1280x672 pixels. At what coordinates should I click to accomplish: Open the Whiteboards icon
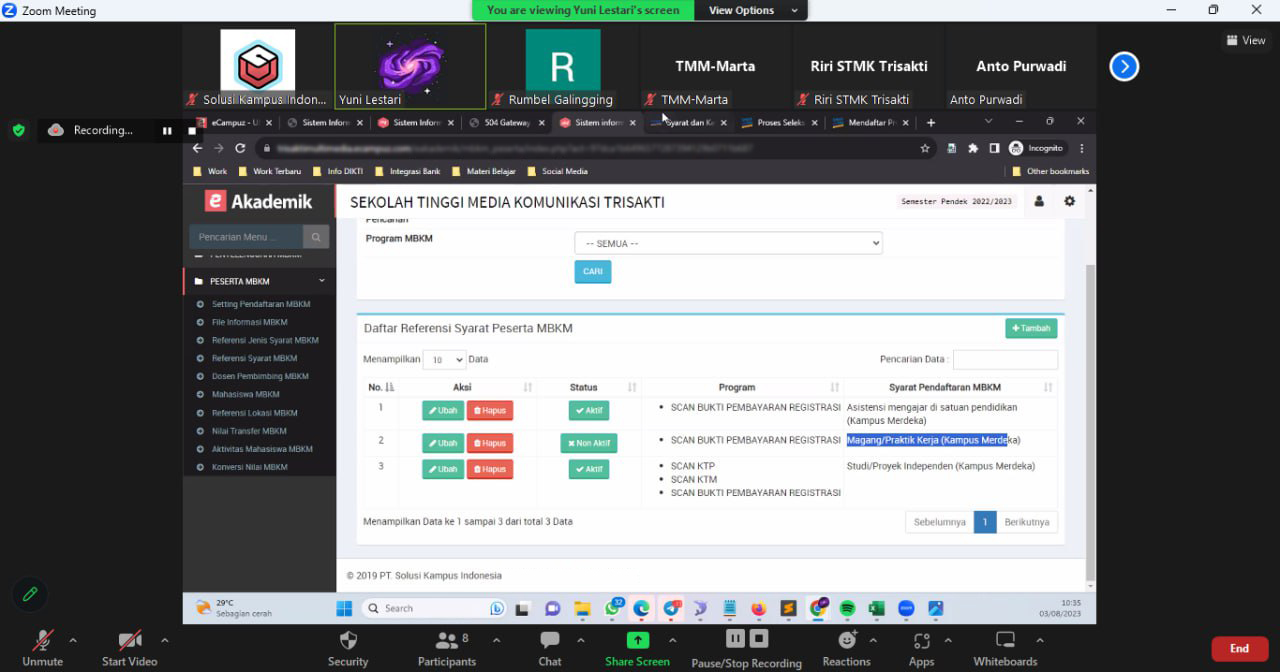click(1005, 640)
